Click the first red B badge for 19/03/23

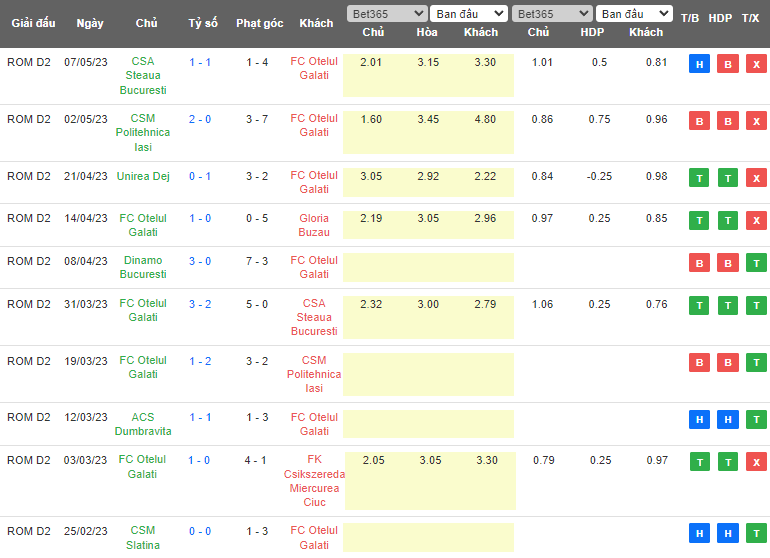tap(700, 362)
